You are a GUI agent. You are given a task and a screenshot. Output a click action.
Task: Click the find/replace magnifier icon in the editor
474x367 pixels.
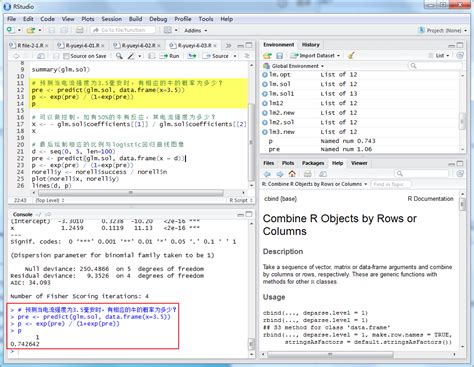coord(119,56)
